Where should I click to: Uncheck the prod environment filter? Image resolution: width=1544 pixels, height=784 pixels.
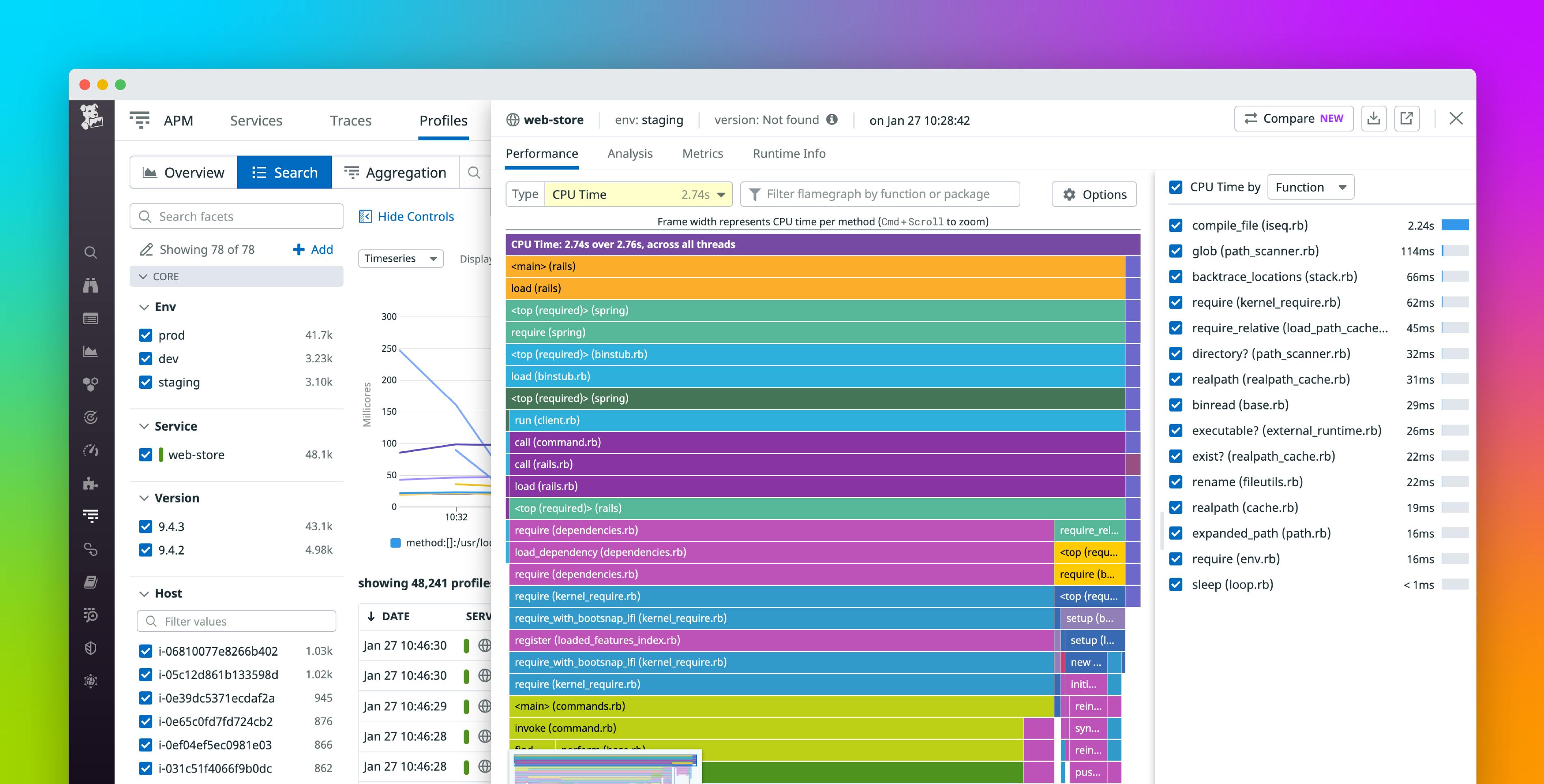[146, 335]
